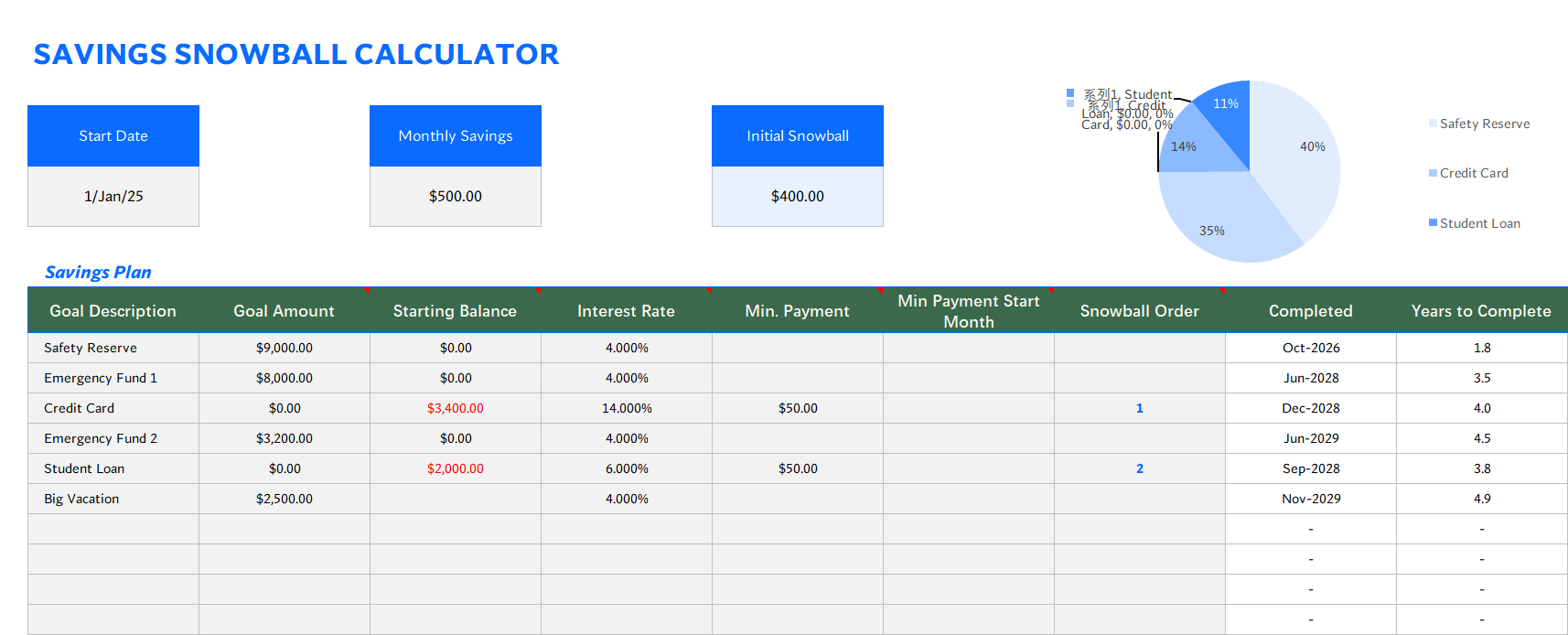Click the $8,000.00 goal amount cell
This screenshot has width=1568, height=635.
pyautogui.click(x=285, y=378)
